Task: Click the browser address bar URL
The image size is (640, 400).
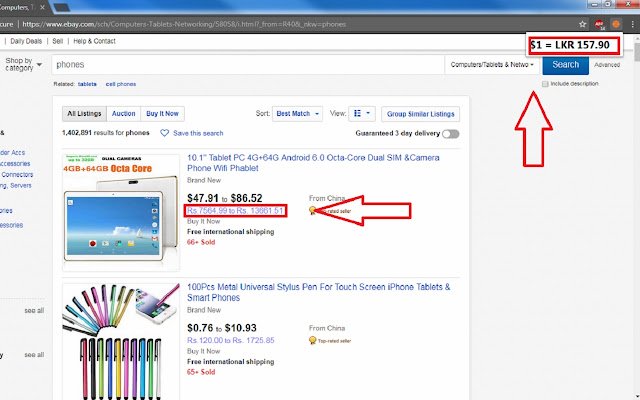Action: click(x=184, y=24)
